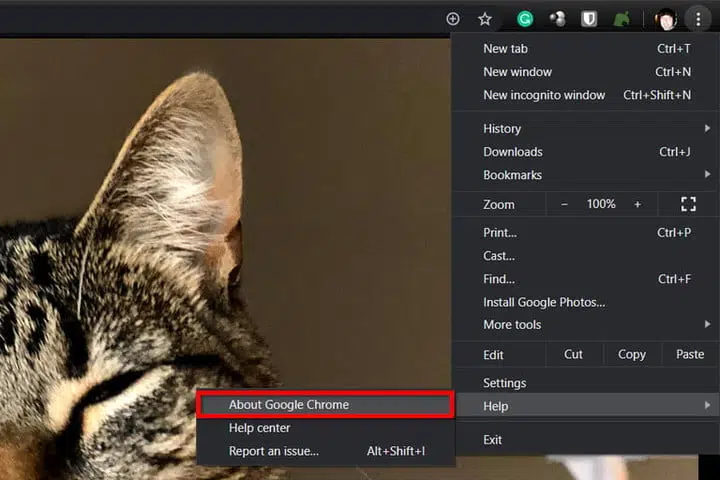Click the Copy button in Edit row
The height and width of the screenshot is (480, 720).
[632, 355]
